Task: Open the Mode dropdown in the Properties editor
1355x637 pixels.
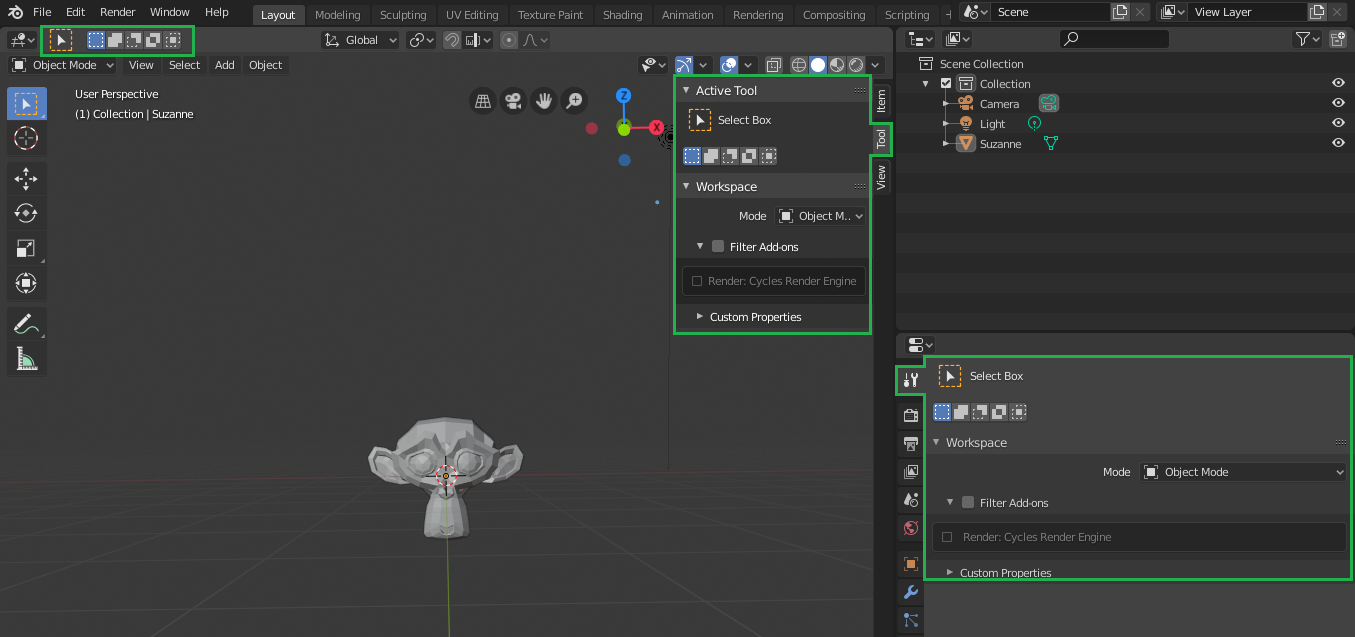Action: tap(1244, 472)
